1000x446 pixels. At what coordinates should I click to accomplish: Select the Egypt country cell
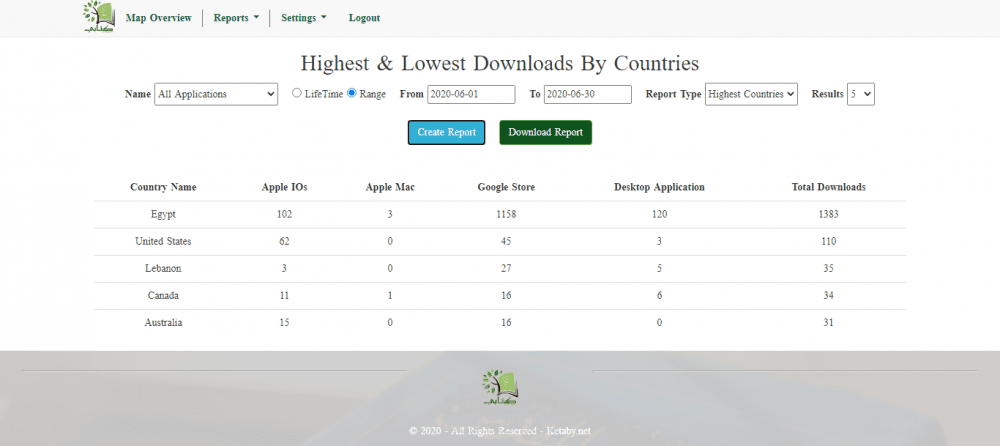point(163,214)
